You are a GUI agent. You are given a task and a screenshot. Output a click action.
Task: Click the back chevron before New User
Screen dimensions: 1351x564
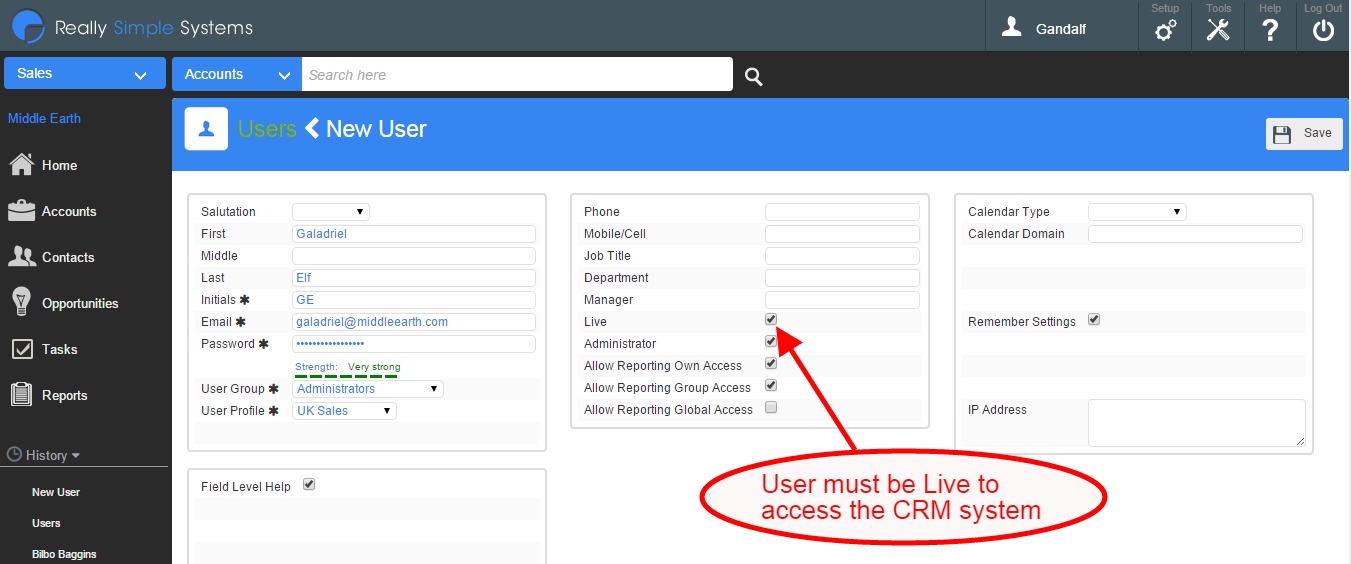point(312,128)
